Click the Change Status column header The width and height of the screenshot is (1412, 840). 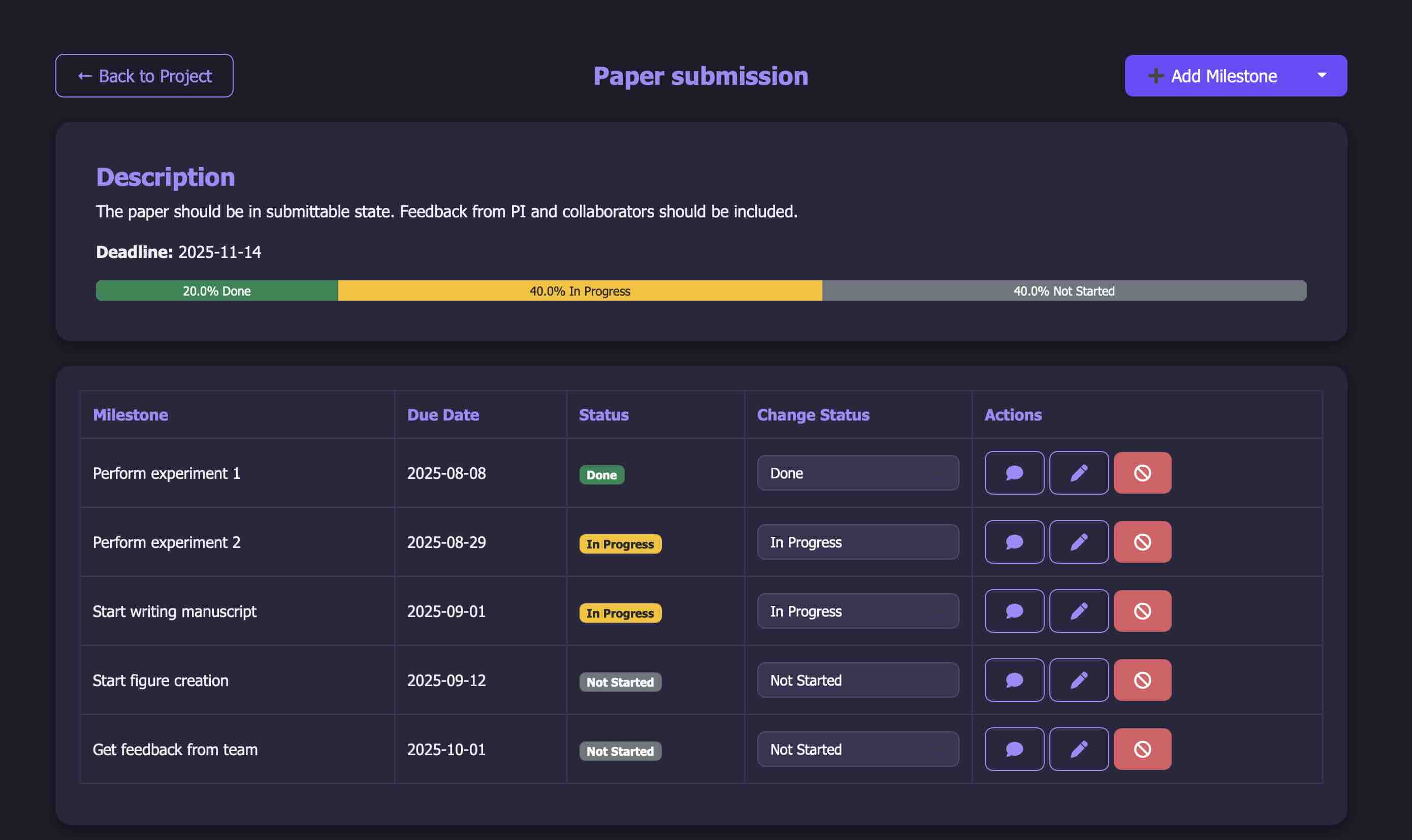tap(813, 414)
